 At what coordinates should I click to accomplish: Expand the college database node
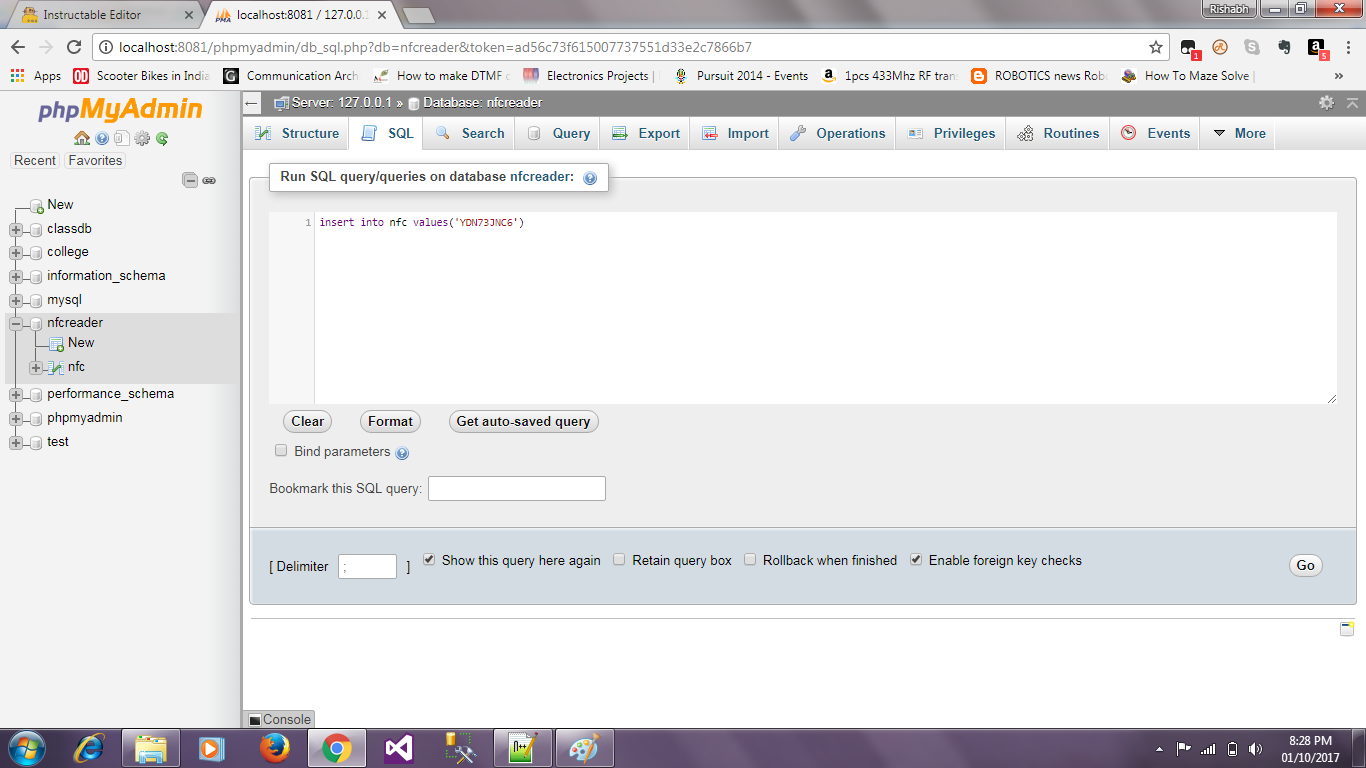click(x=16, y=253)
